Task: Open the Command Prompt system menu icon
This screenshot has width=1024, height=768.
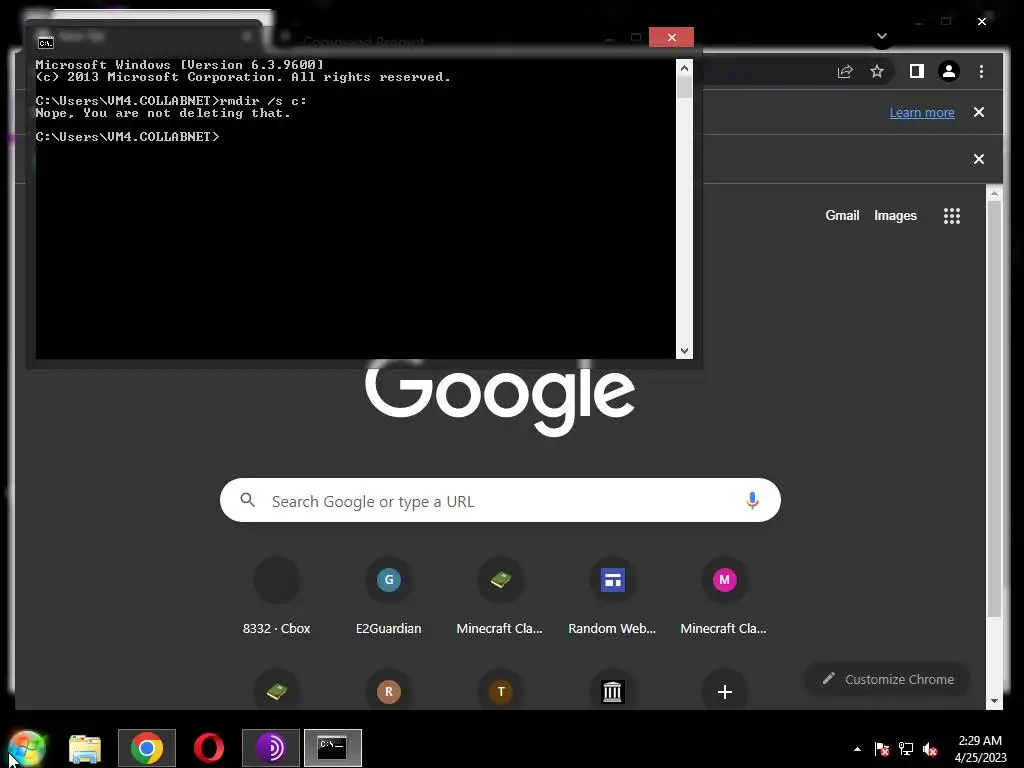Action: point(46,43)
